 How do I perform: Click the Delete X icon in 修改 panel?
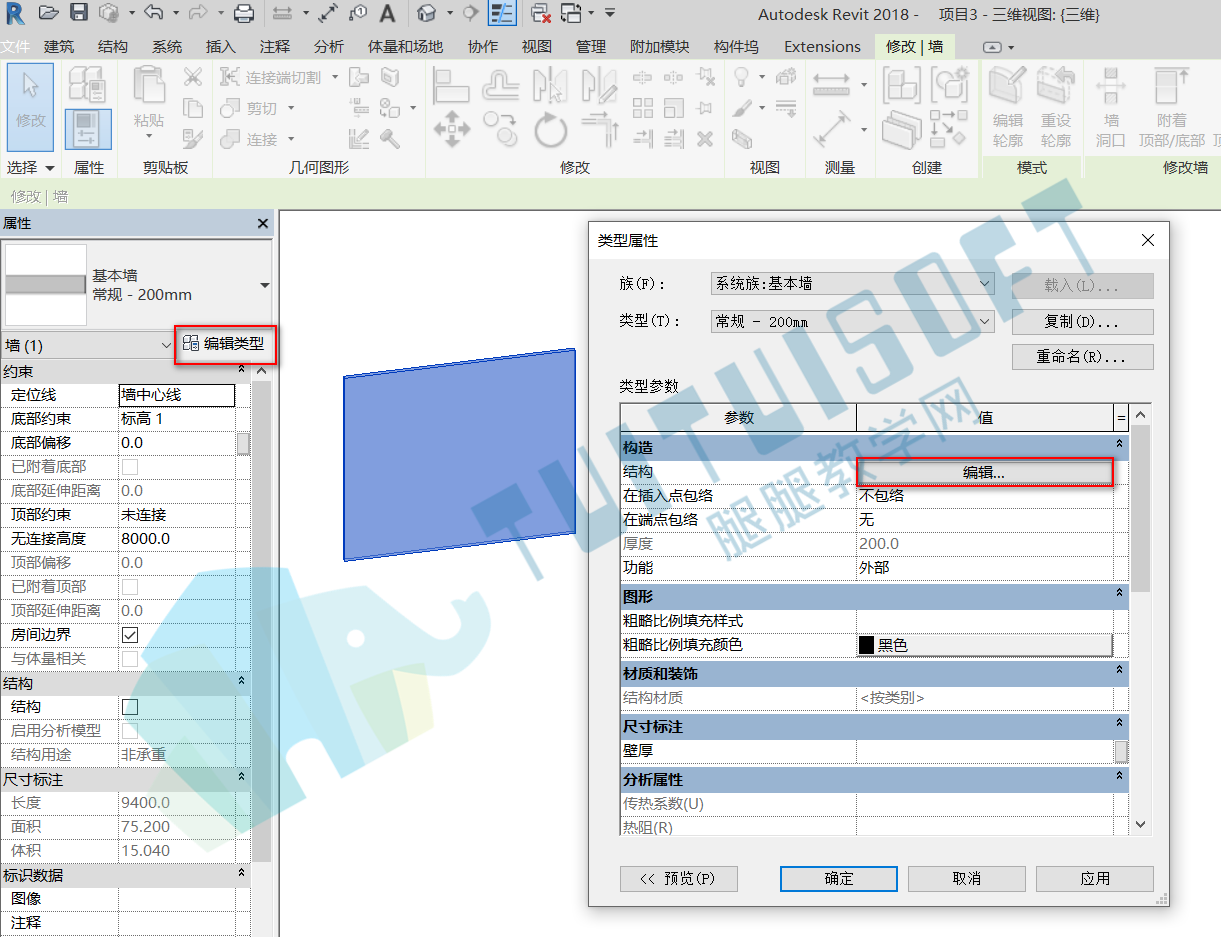705,139
